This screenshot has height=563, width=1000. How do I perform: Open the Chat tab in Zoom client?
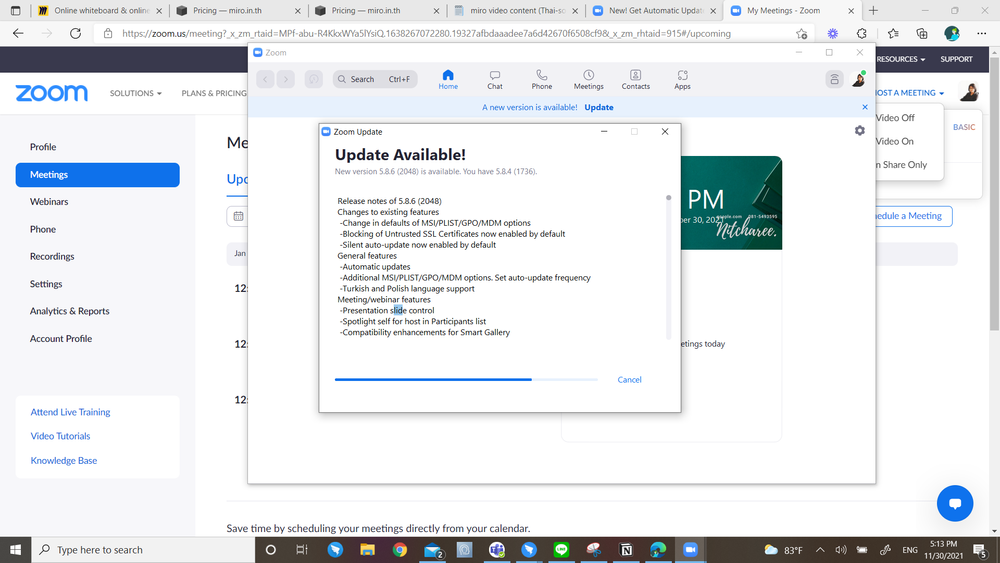point(495,80)
